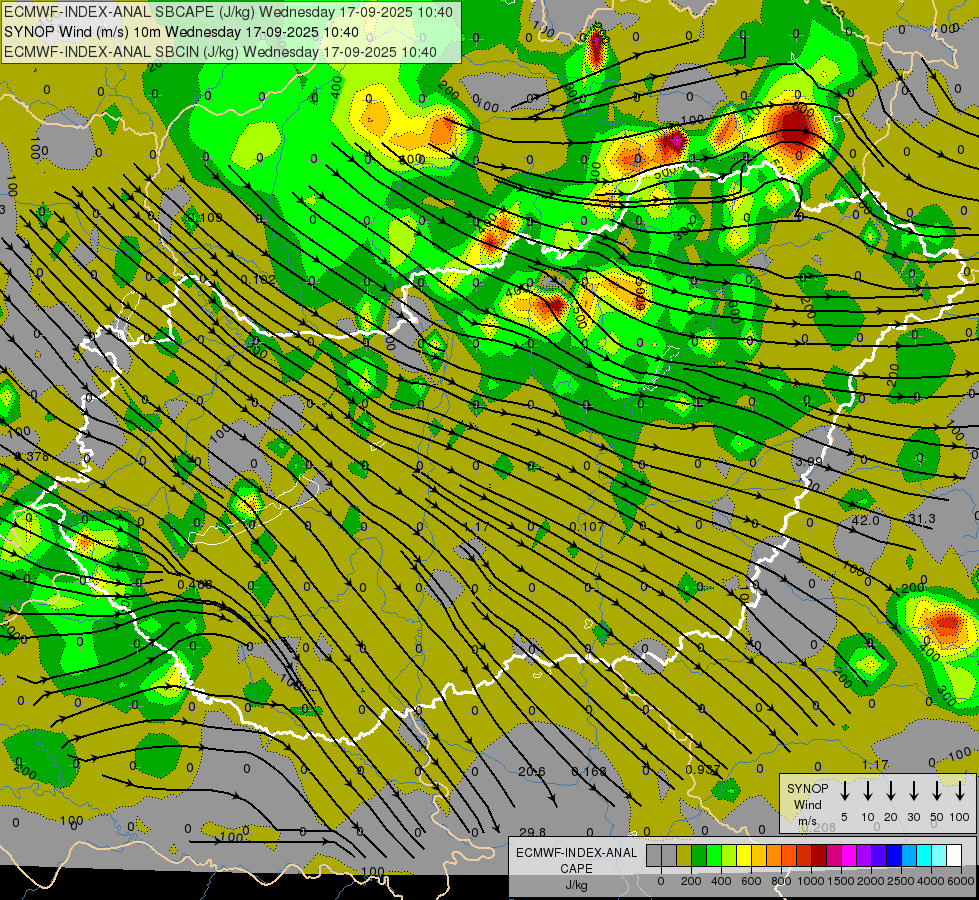The image size is (979, 900).
Task: Click the 10 m/s wind arrow in legend
Action: click(x=867, y=790)
